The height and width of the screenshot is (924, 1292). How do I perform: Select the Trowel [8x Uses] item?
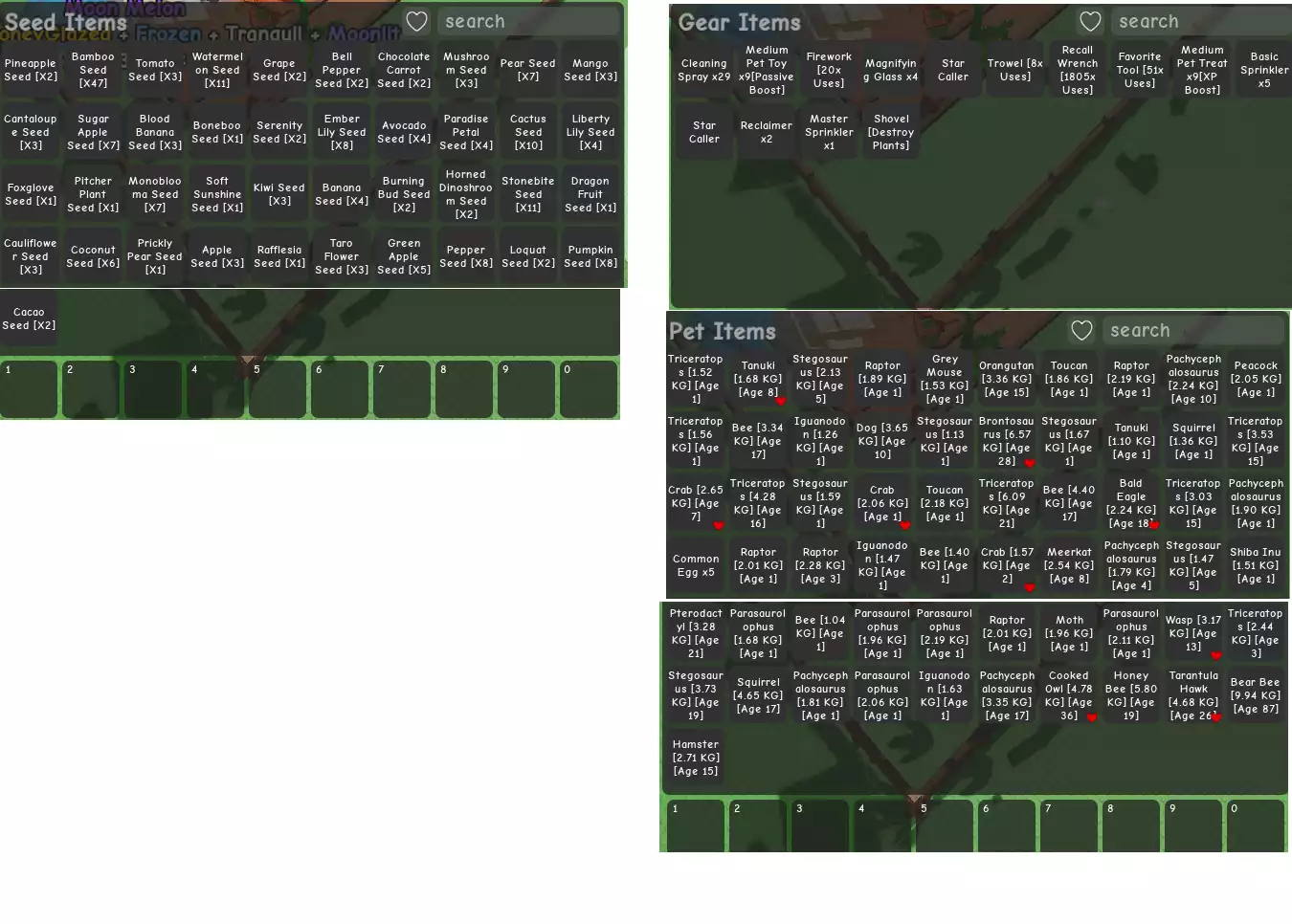(1014, 70)
